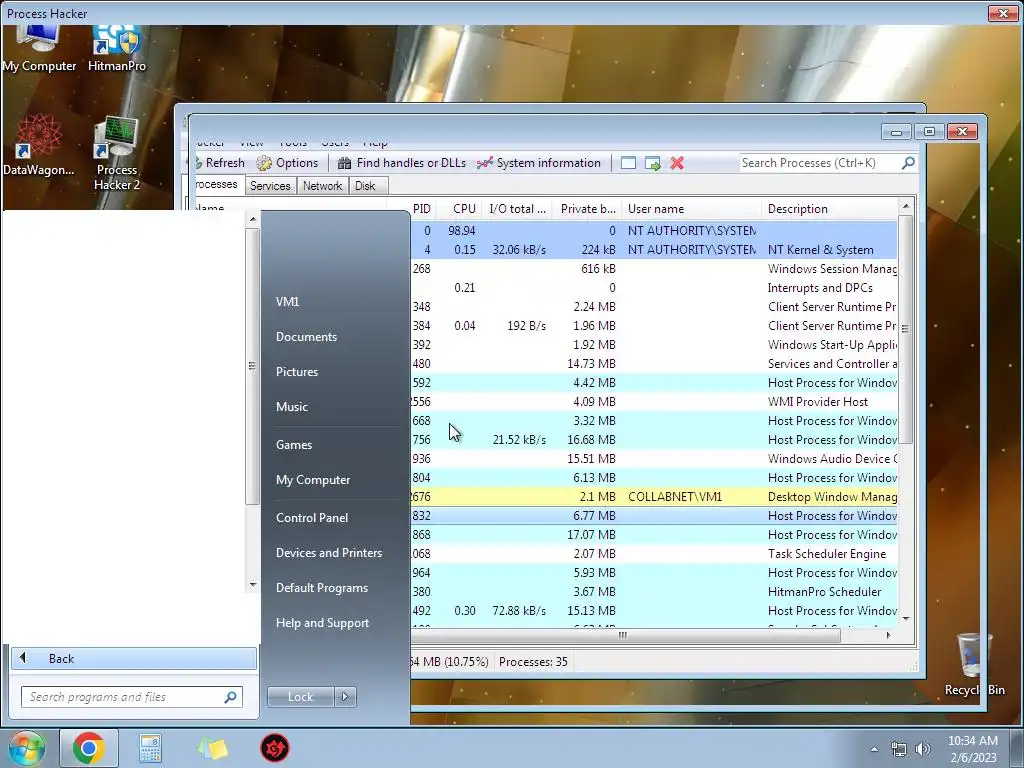Open the volume speaker tray icon
Viewport: 1024px width, 768px height.
click(x=923, y=749)
